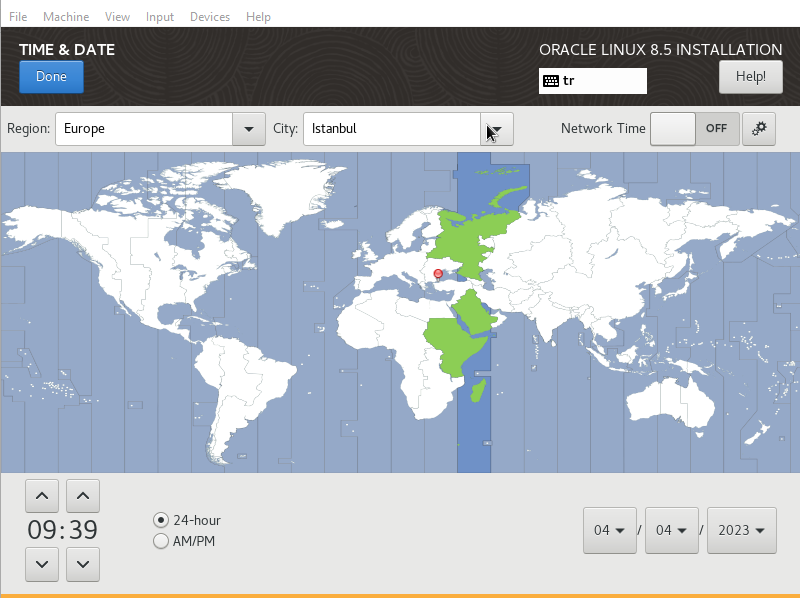Click the tr keyboard layout indicator
Screen dimensions: 800x598
click(x=593, y=81)
